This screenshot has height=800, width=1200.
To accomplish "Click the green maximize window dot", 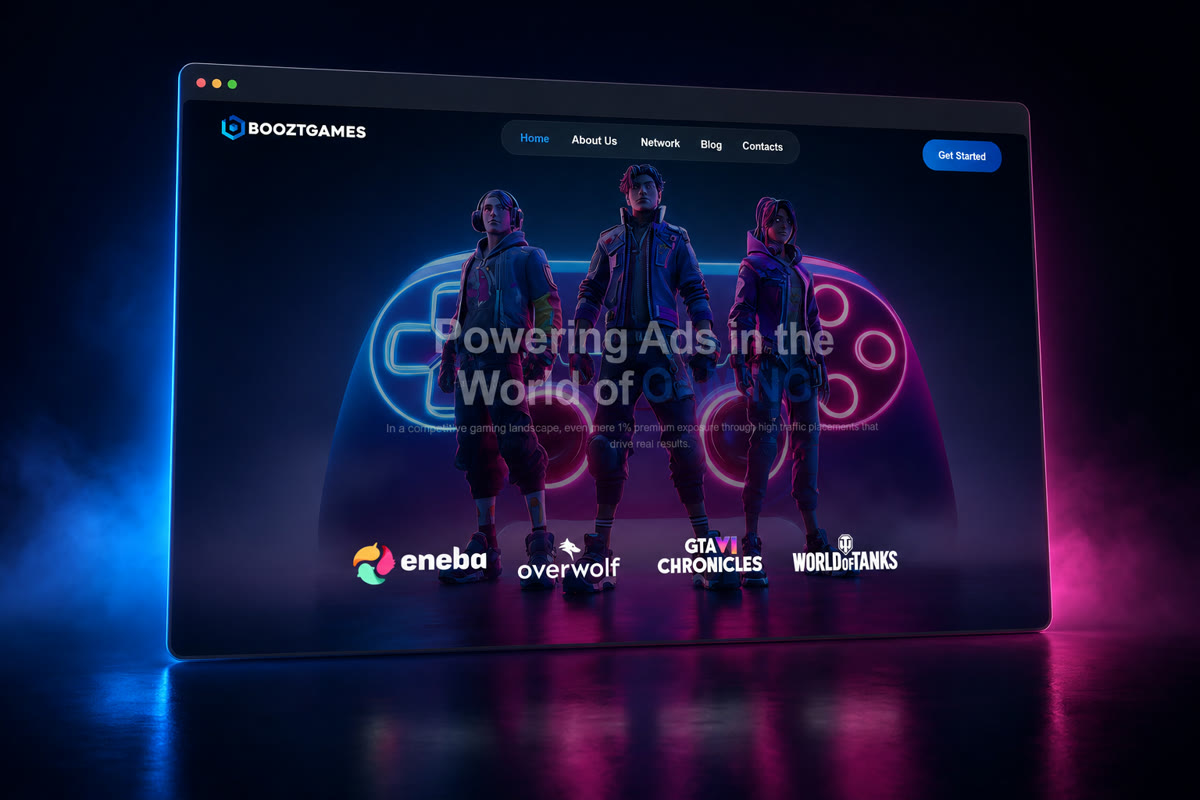I will pos(232,84).
